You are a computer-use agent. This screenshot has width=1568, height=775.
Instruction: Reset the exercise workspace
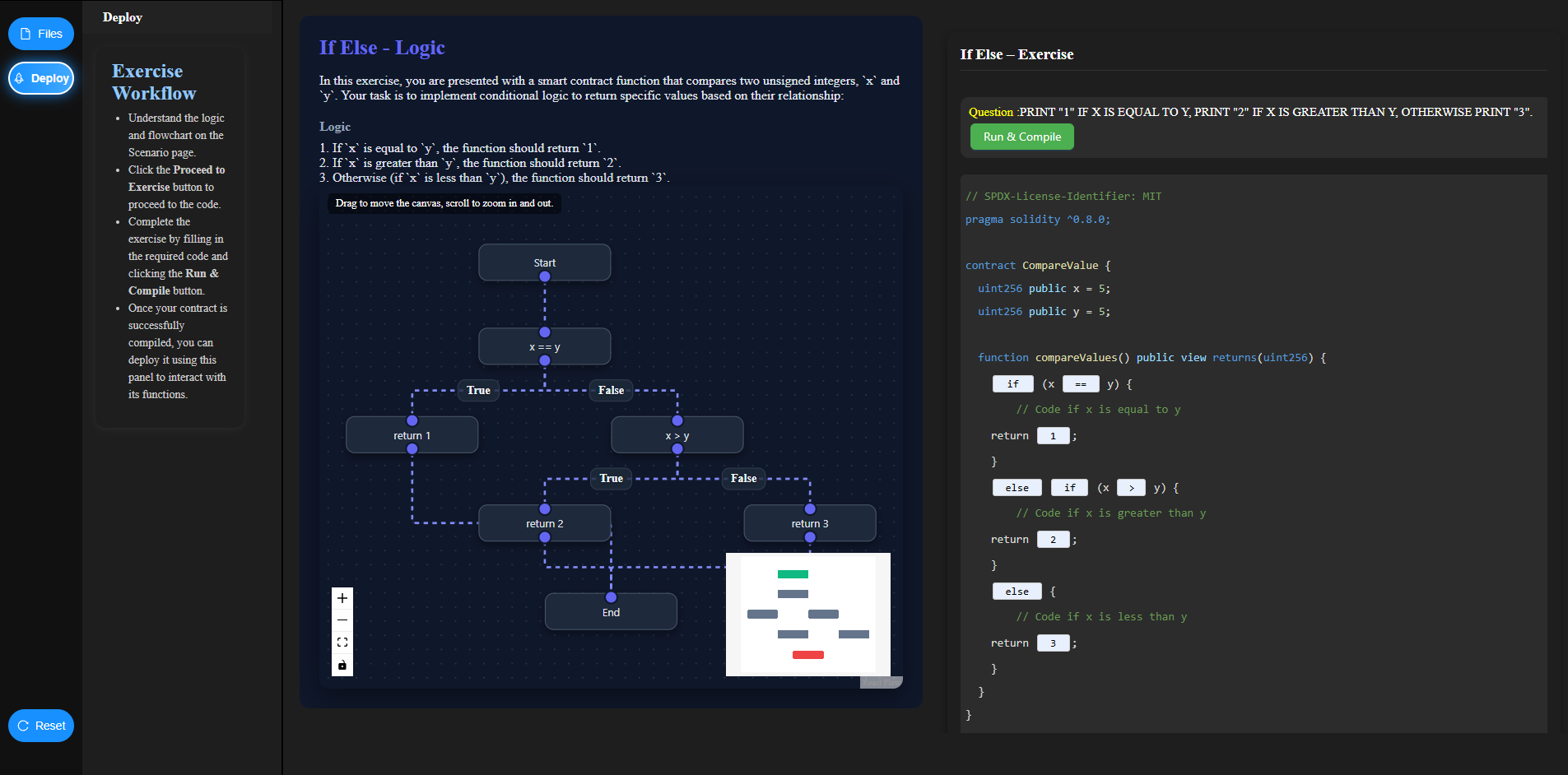click(41, 726)
